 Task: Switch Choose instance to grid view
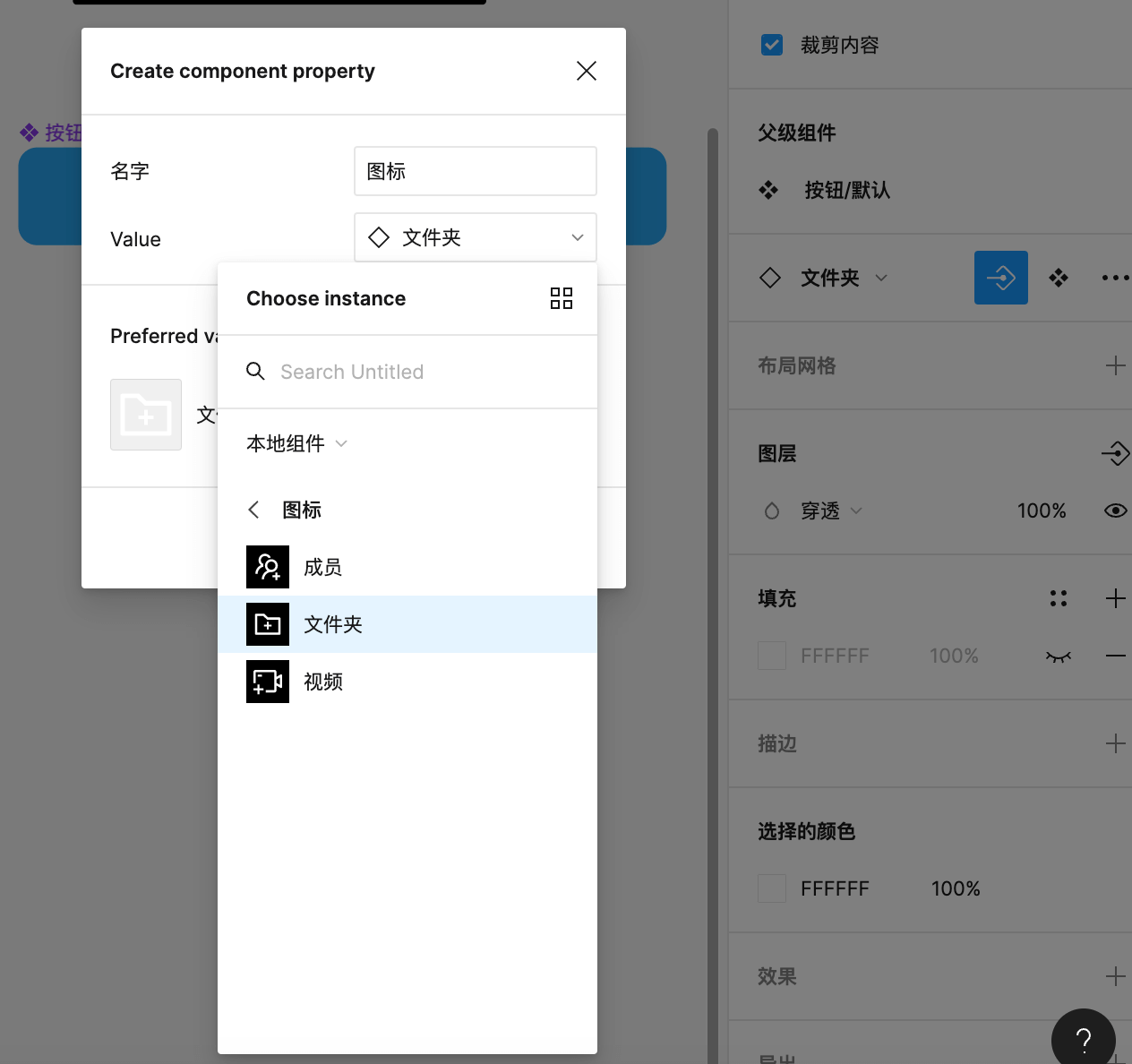[562, 298]
